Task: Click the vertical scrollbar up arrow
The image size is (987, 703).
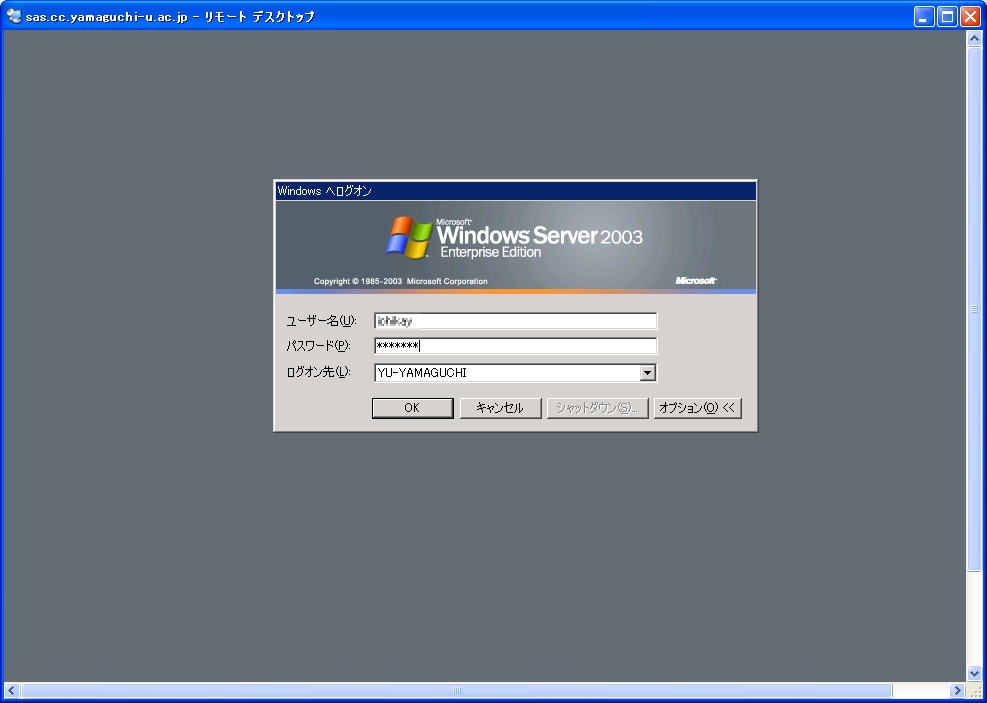Action: (x=974, y=38)
